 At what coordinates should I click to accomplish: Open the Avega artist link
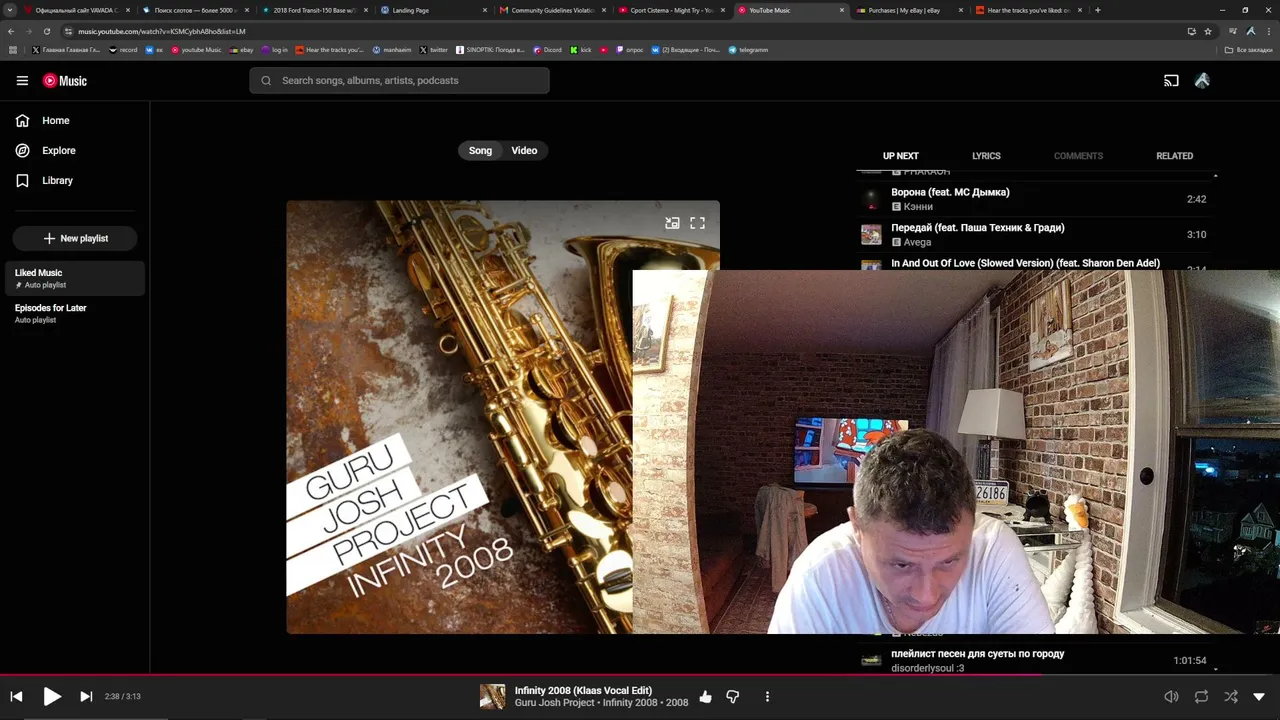point(917,243)
